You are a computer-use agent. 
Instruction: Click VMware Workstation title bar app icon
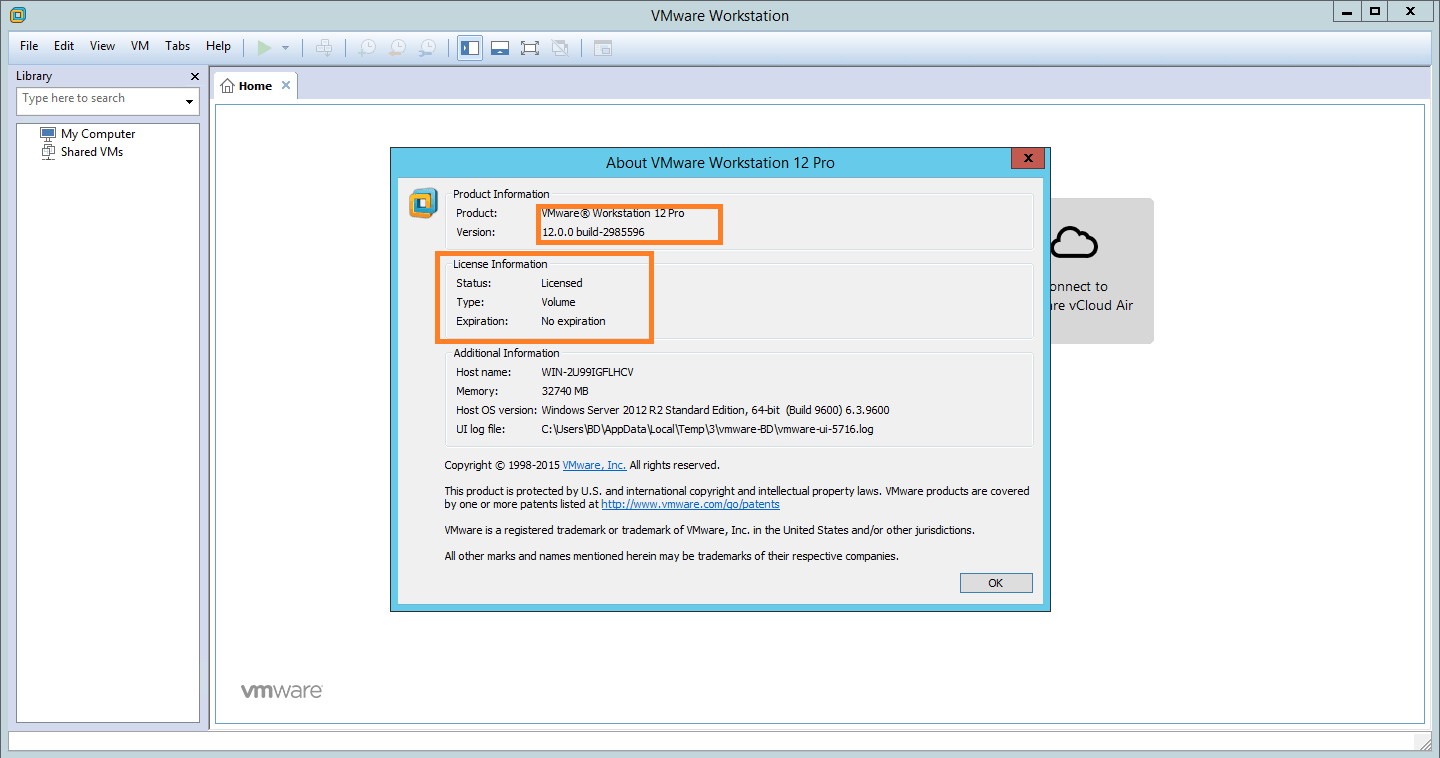click(17, 15)
